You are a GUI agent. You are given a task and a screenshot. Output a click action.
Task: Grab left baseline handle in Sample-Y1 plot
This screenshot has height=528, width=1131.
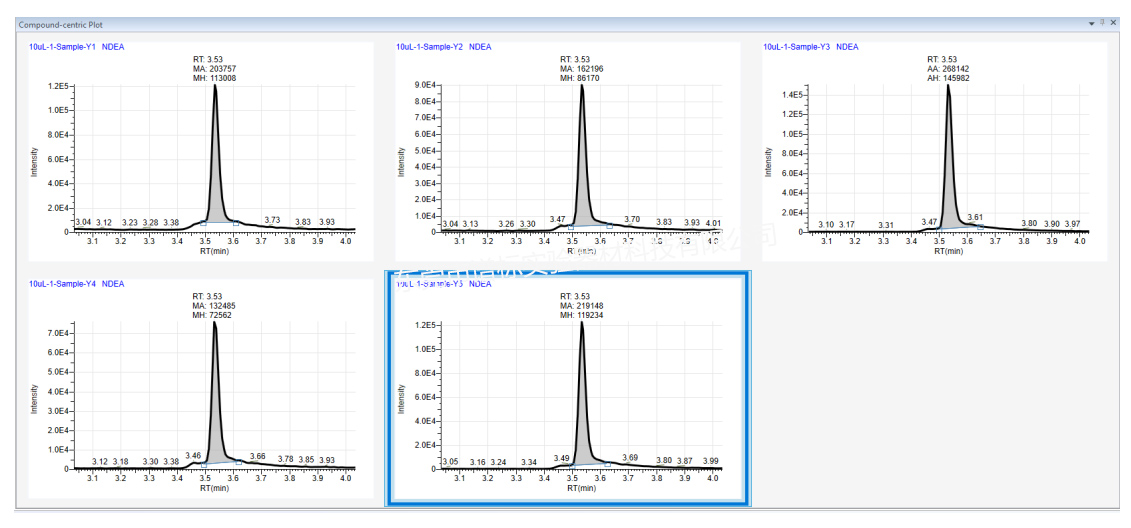pos(204,223)
